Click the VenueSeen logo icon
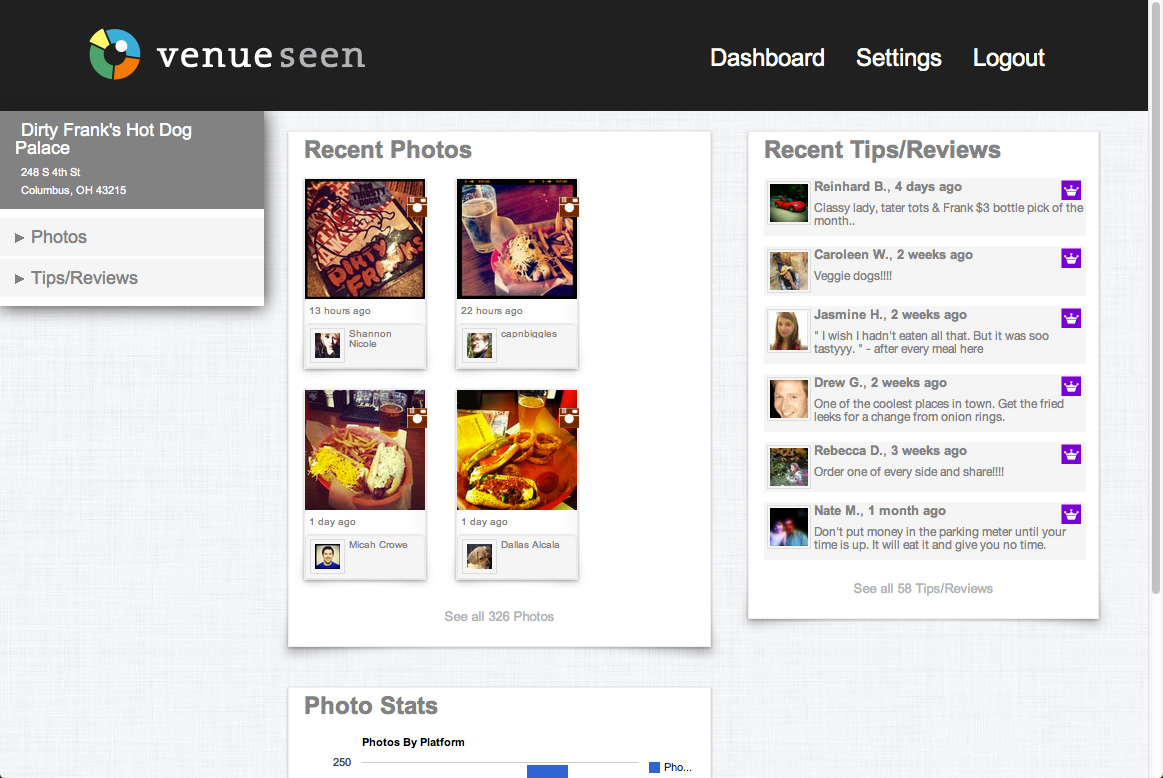The width and height of the screenshot is (1163, 778). coord(114,54)
